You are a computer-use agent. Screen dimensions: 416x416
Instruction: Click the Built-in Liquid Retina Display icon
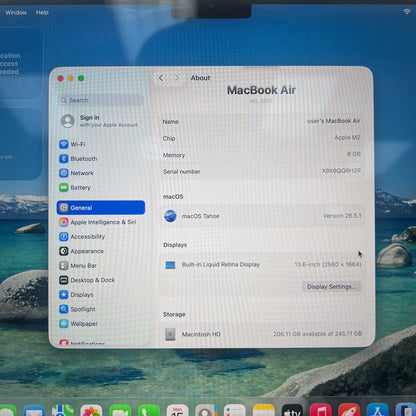(x=170, y=265)
